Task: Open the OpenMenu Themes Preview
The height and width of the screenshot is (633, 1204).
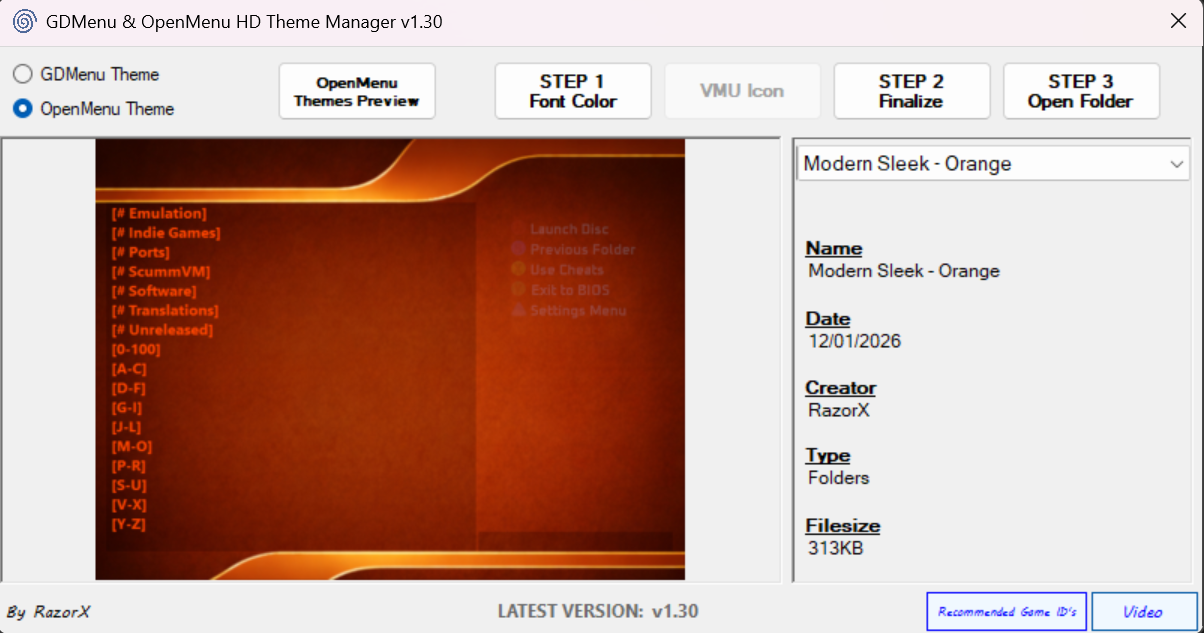Action: [x=357, y=91]
